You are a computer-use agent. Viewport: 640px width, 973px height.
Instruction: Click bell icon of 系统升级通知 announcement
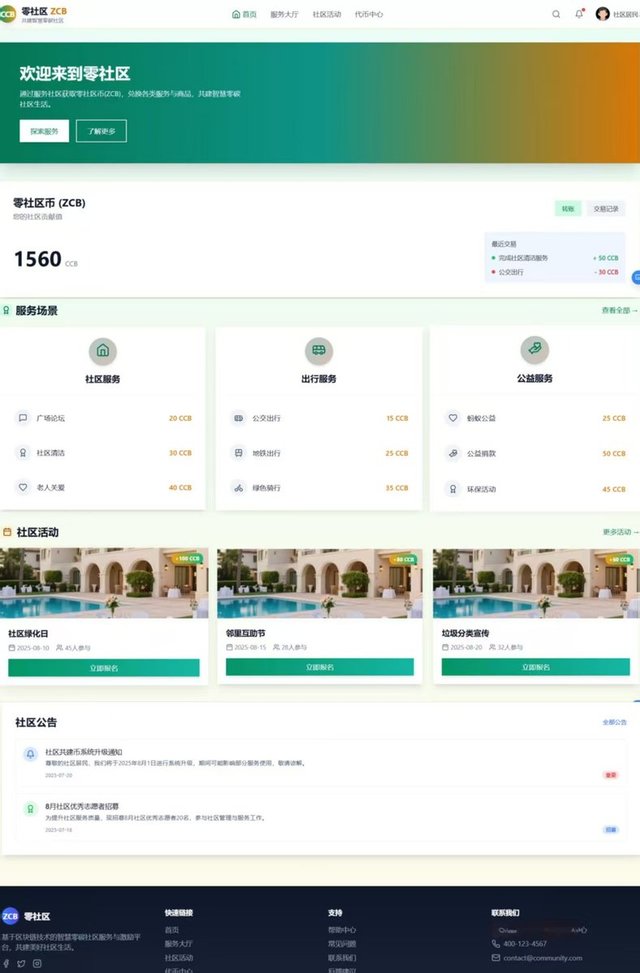click(30, 754)
